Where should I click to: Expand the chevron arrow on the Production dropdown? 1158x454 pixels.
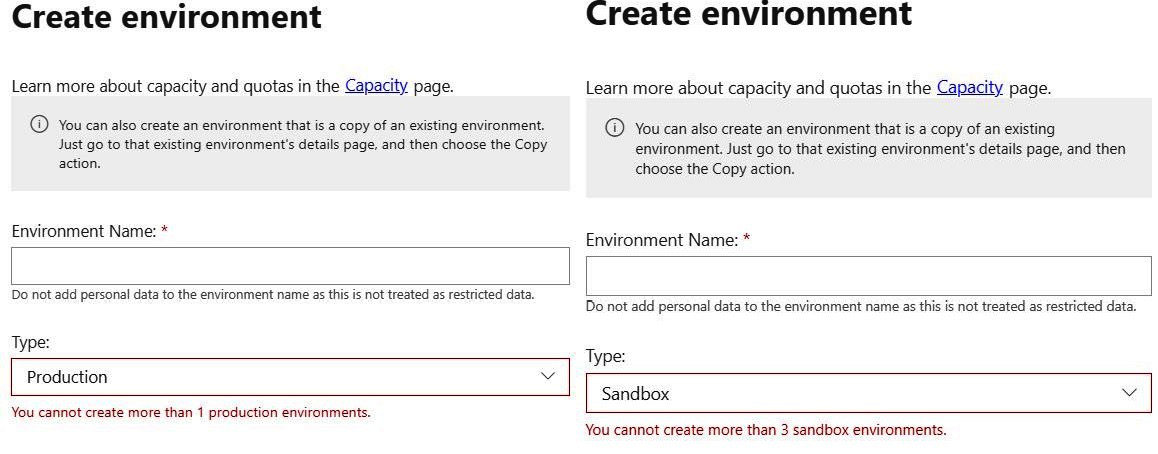[x=548, y=376]
